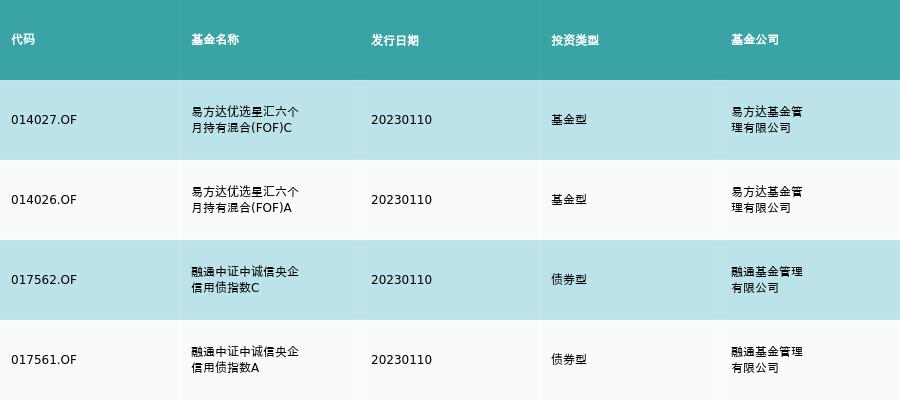Click the 发行日期 column header

pyautogui.click(x=395, y=40)
